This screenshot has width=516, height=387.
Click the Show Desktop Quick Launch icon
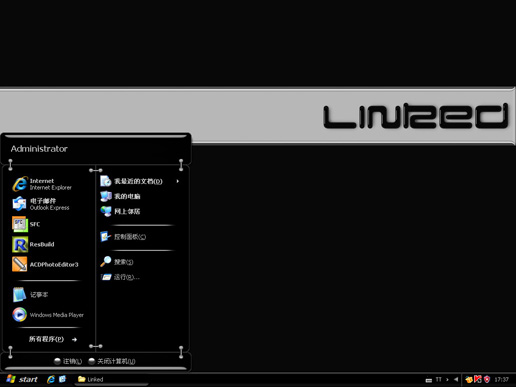(62, 379)
